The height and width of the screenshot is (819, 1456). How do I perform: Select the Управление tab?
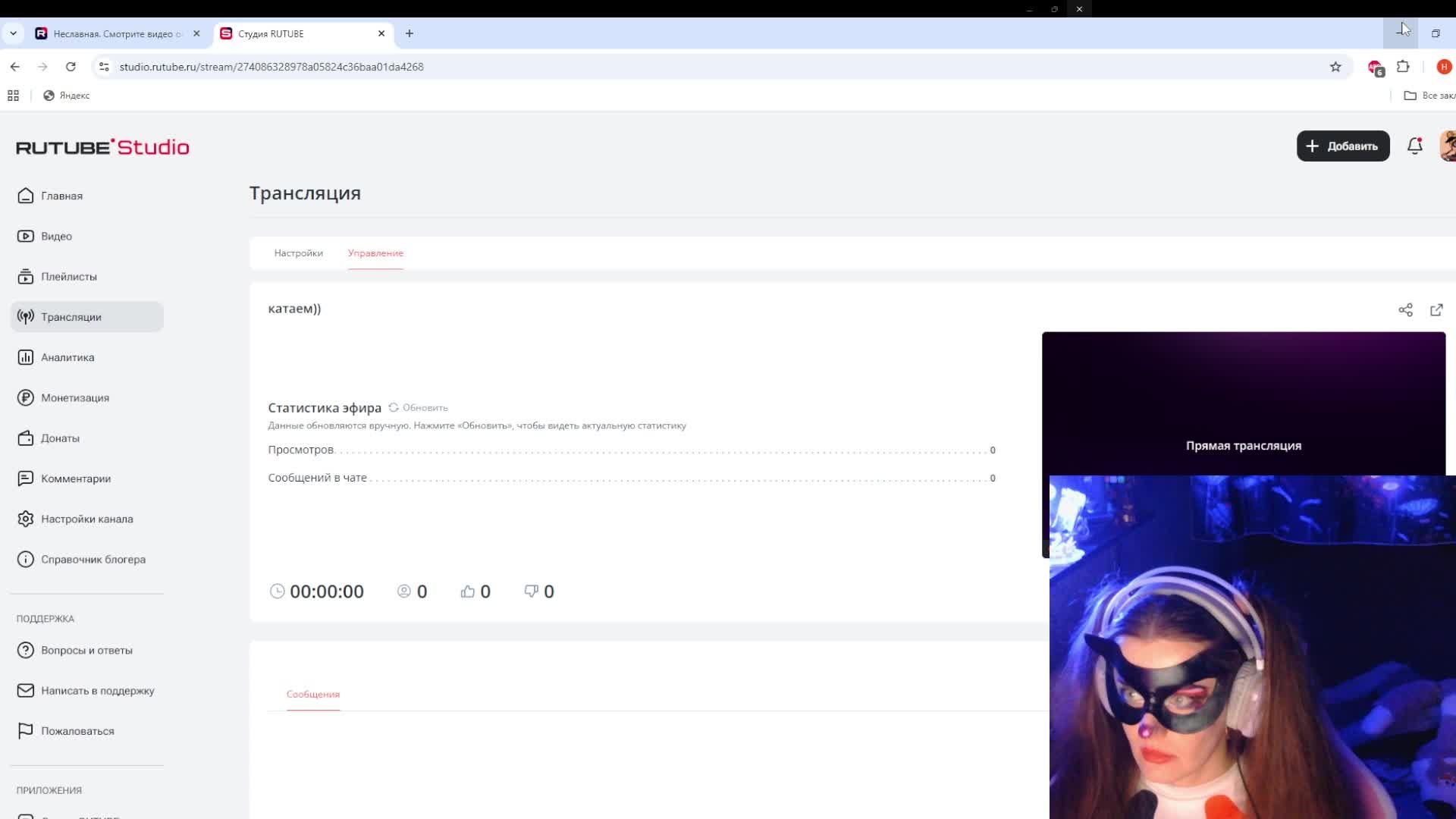click(375, 253)
